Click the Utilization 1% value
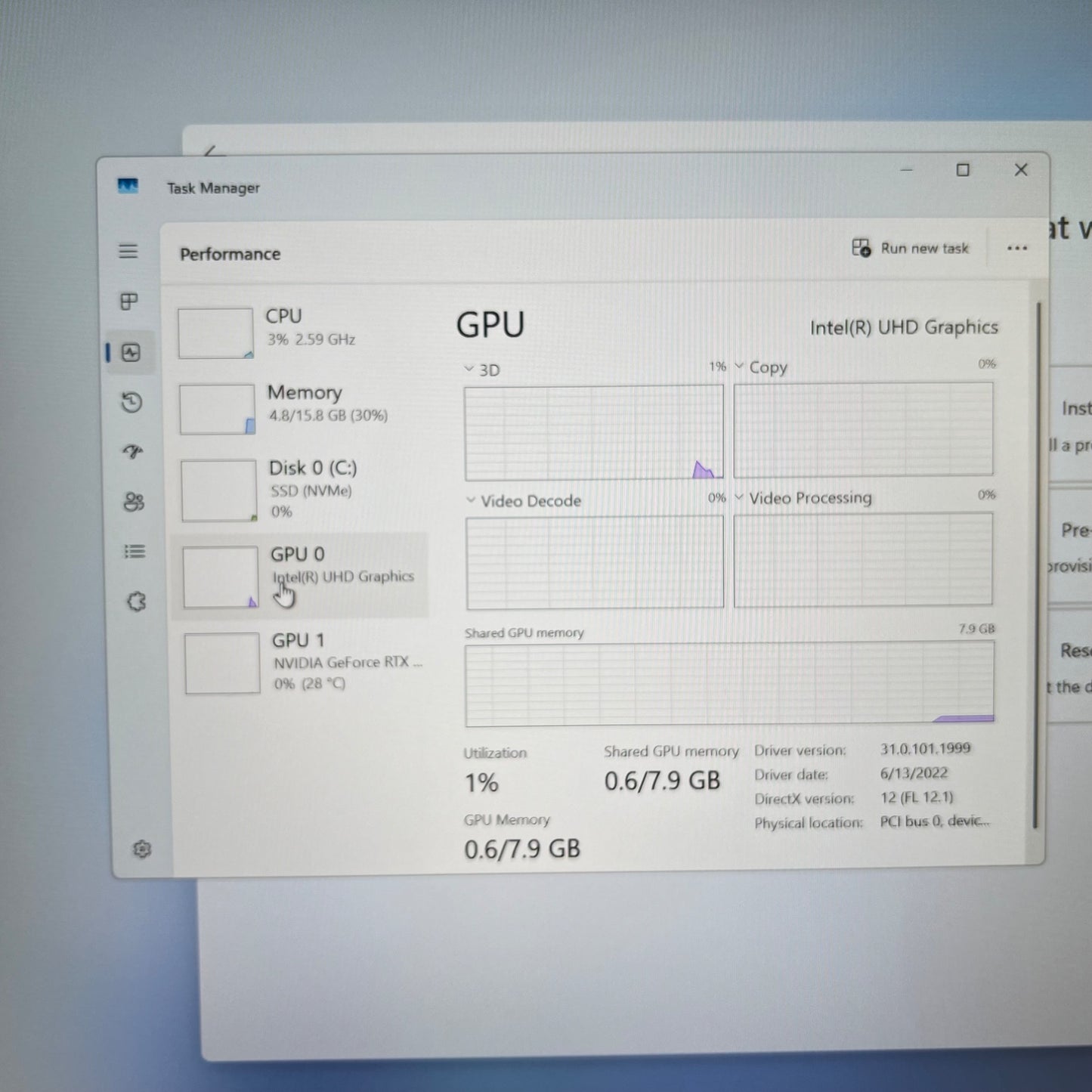Image resolution: width=1092 pixels, height=1092 pixels. [x=481, y=783]
